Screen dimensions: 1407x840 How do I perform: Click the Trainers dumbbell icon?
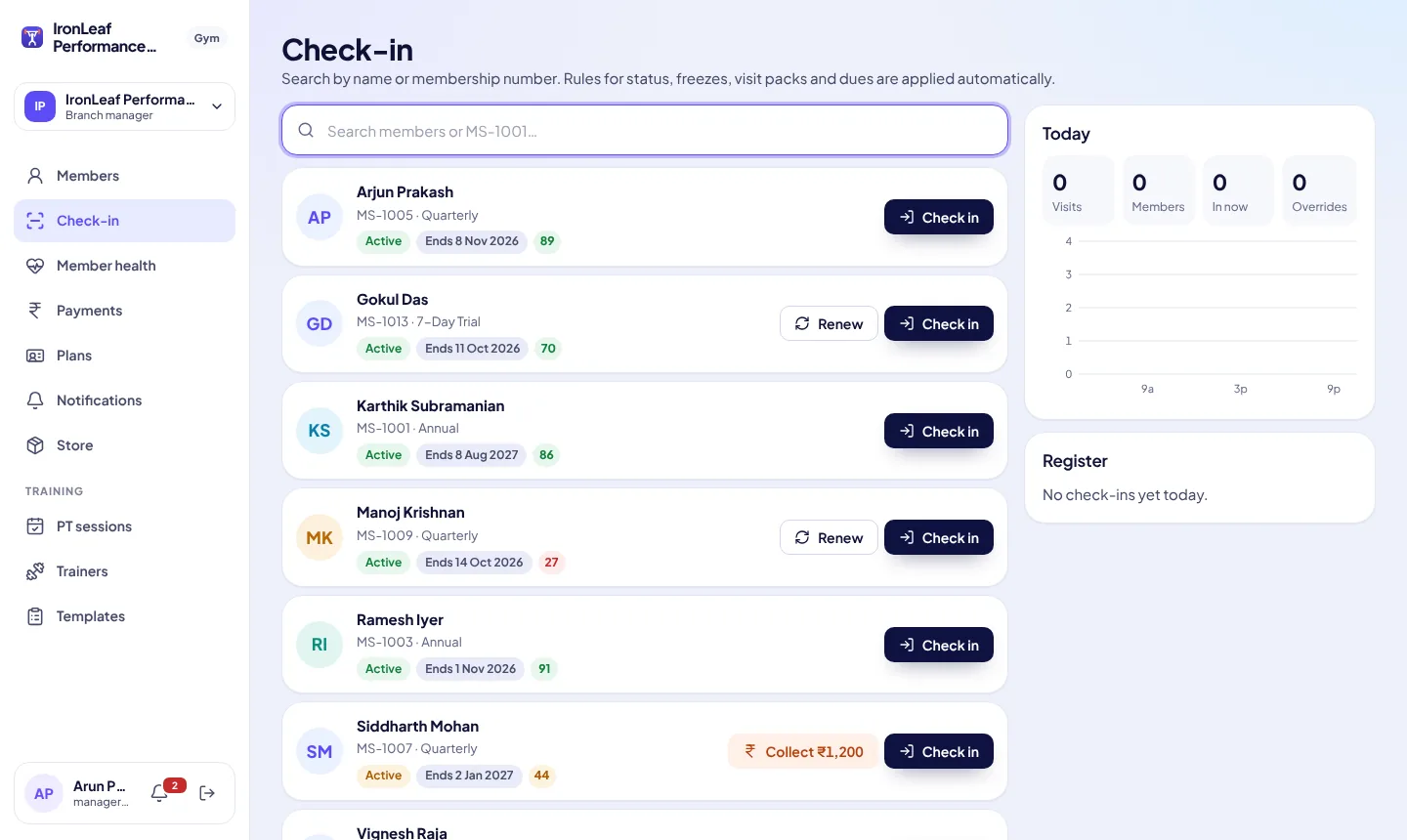pos(35,571)
